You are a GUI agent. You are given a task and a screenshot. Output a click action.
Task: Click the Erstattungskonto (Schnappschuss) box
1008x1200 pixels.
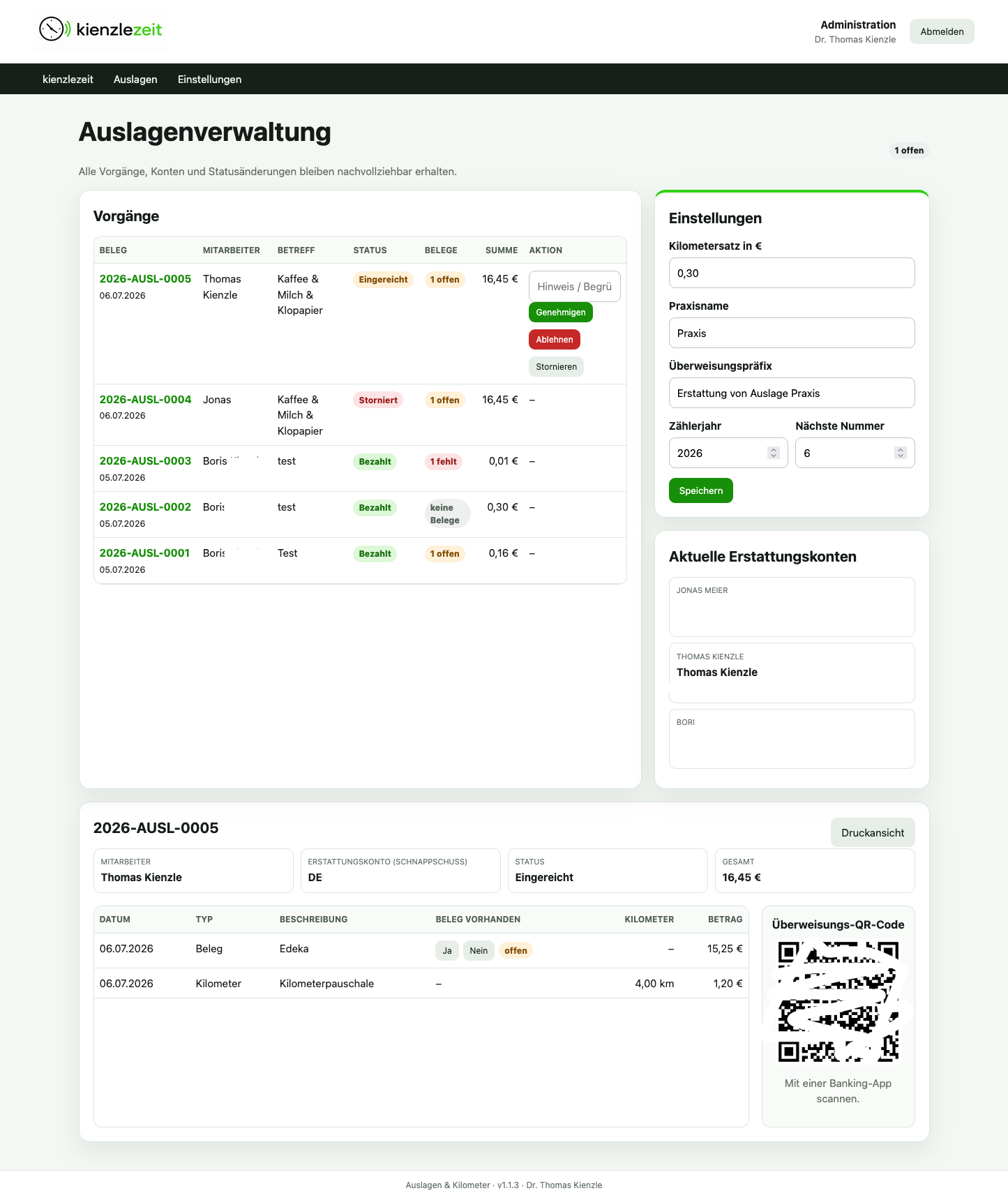pos(400,871)
